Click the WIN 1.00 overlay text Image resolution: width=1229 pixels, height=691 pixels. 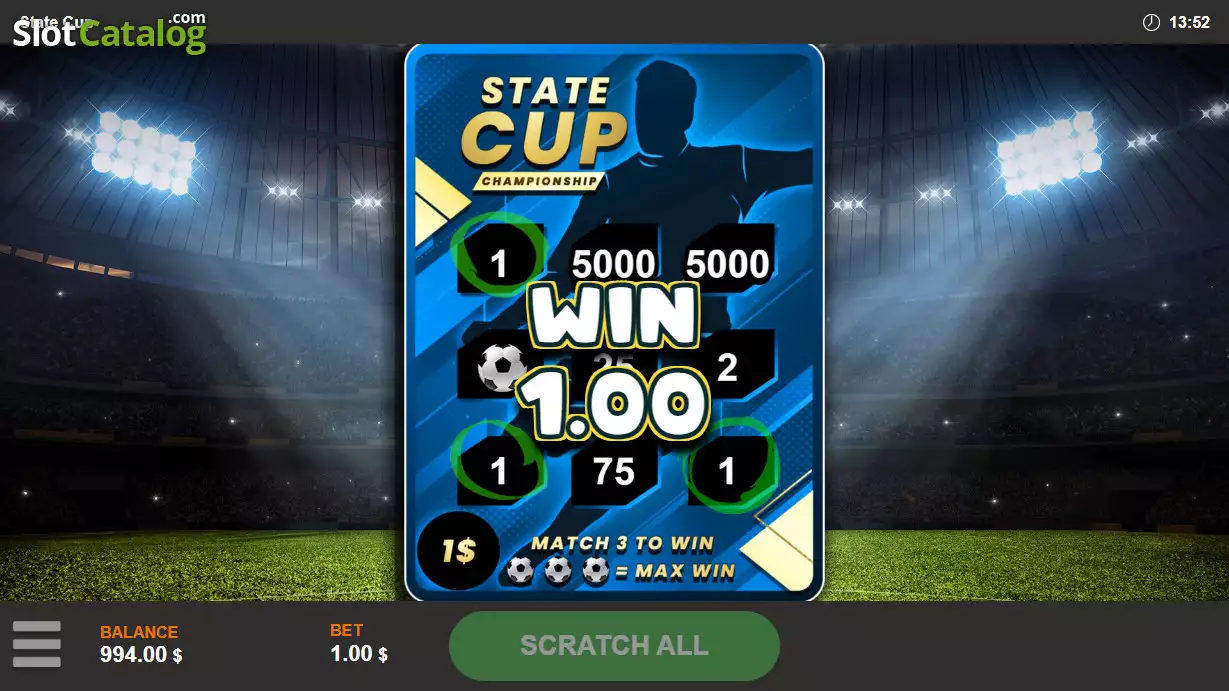click(x=612, y=362)
